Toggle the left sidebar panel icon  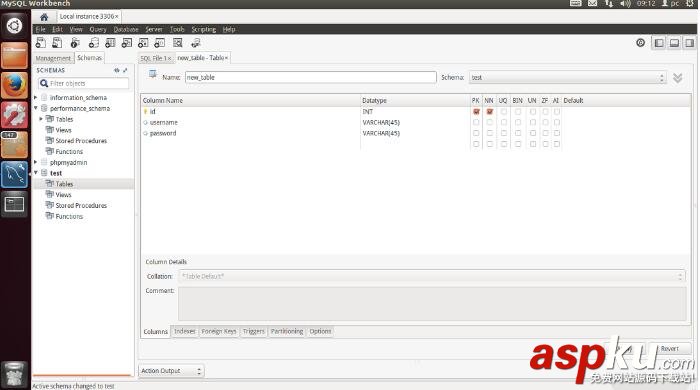coord(658,43)
